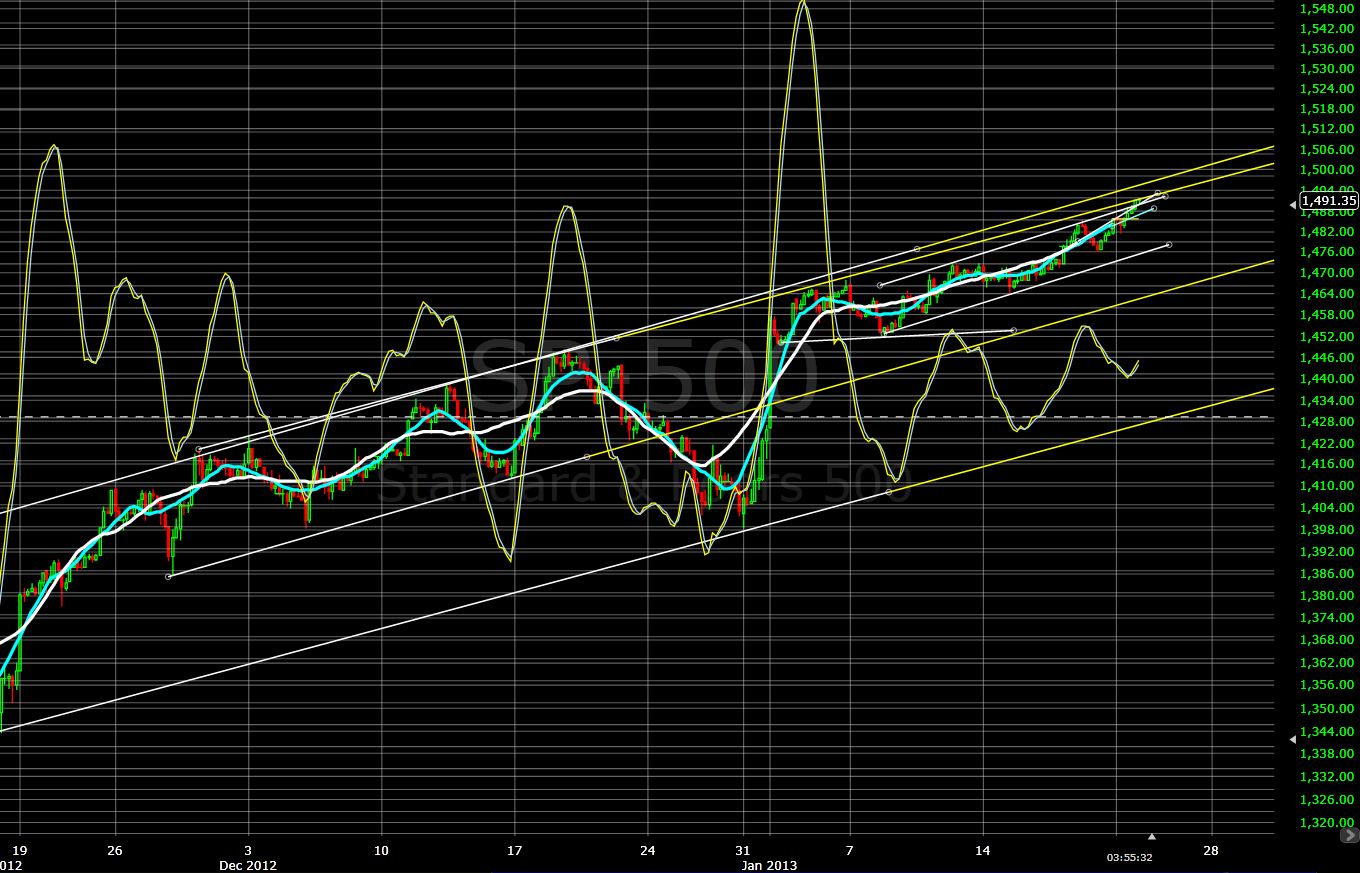Click the 1,536.00 price axis label

click(1326, 48)
